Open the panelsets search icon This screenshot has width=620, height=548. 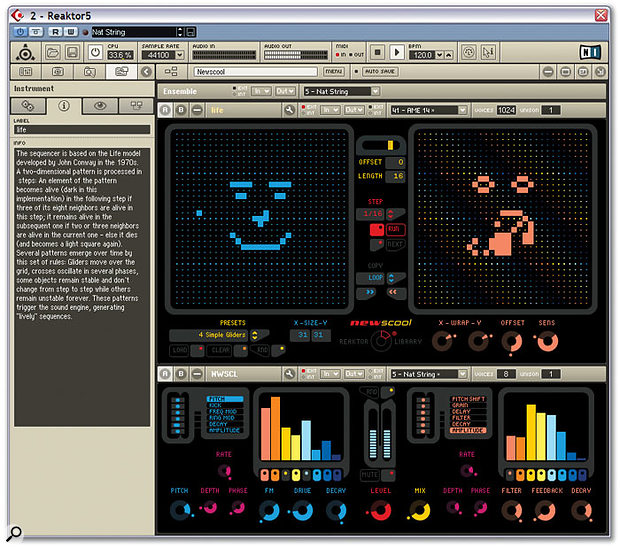click(90, 72)
